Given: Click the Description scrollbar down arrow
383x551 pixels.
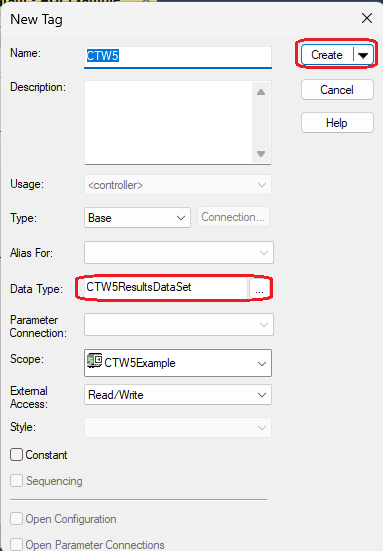Looking at the screenshot, I should (261, 154).
